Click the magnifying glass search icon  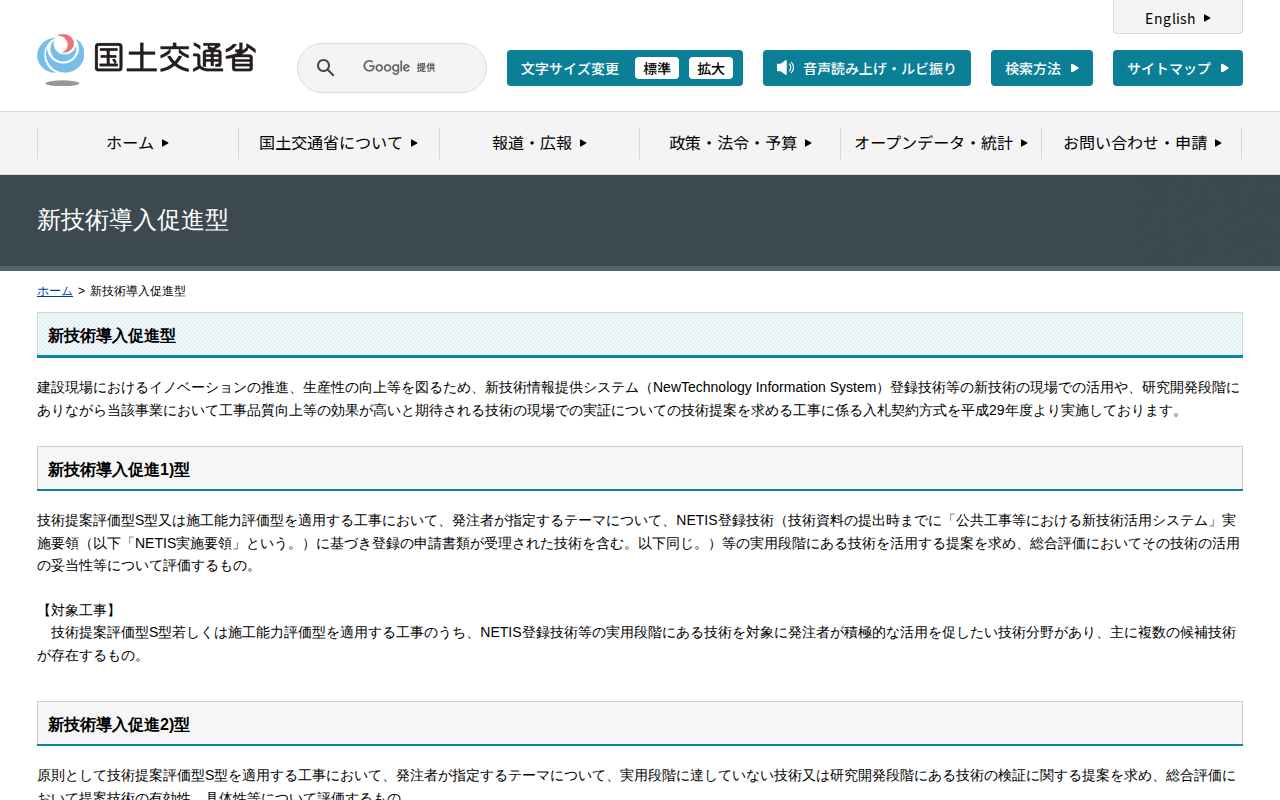coord(325,68)
